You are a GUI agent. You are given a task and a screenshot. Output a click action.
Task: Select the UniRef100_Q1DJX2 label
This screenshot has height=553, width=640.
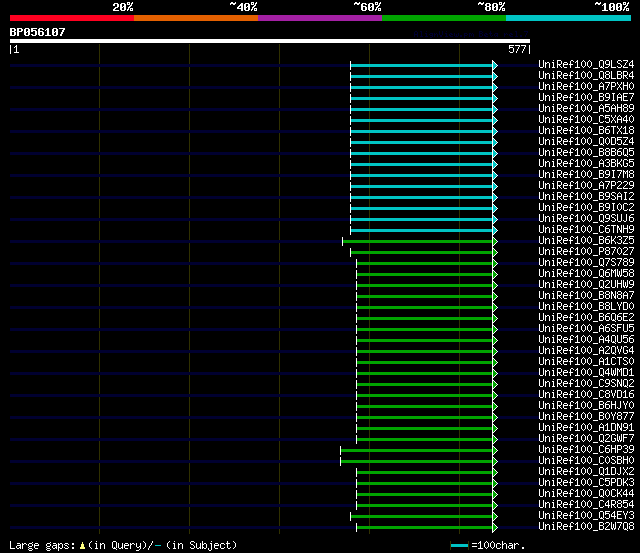tap(586, 472)
